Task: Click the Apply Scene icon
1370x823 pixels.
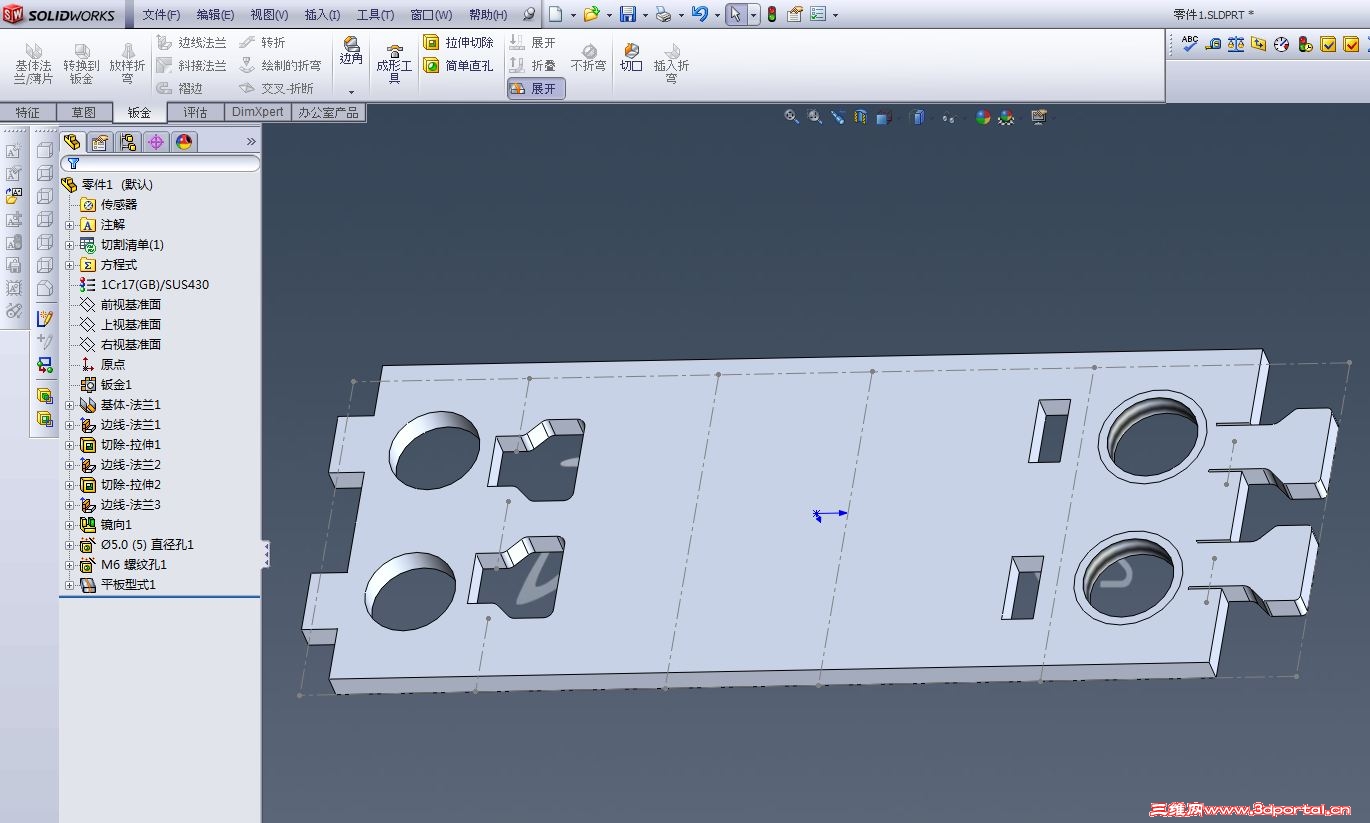Action: tap(1006, 117)
